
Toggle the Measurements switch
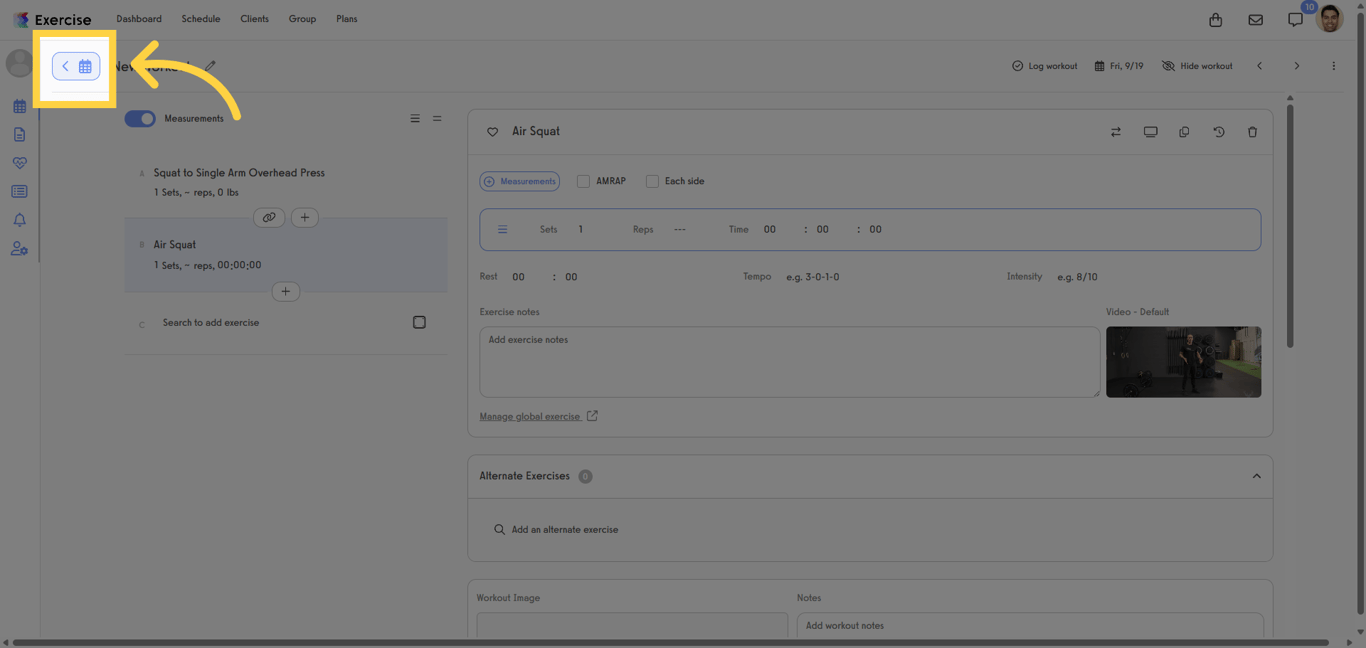140,118
